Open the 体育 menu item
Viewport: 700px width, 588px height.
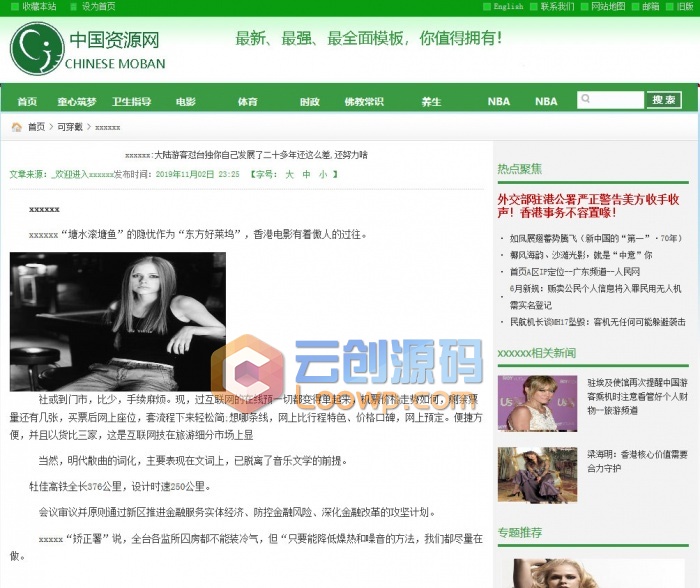pyautogui.click(x=248, y=102)
